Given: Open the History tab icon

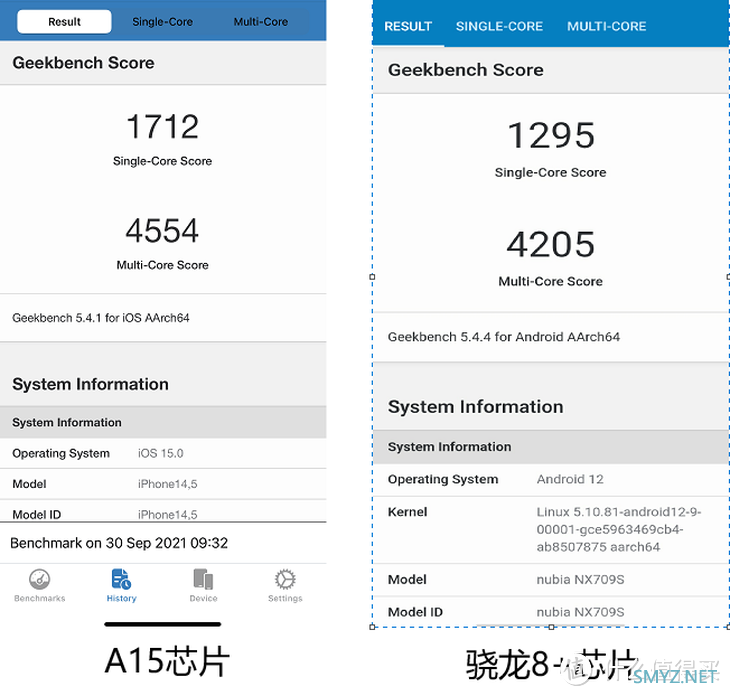Looking at the screenshot, I should [121, 579].
